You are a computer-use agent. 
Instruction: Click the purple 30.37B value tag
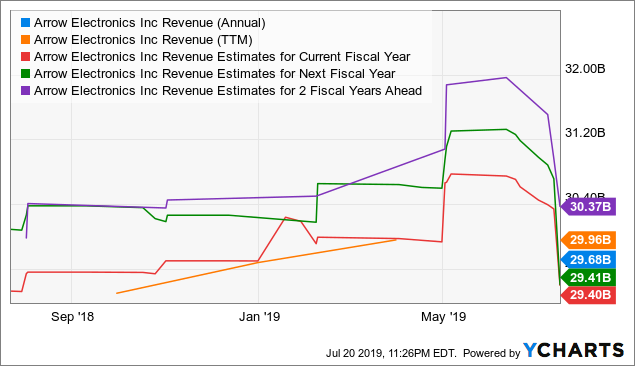pos(588,206)
